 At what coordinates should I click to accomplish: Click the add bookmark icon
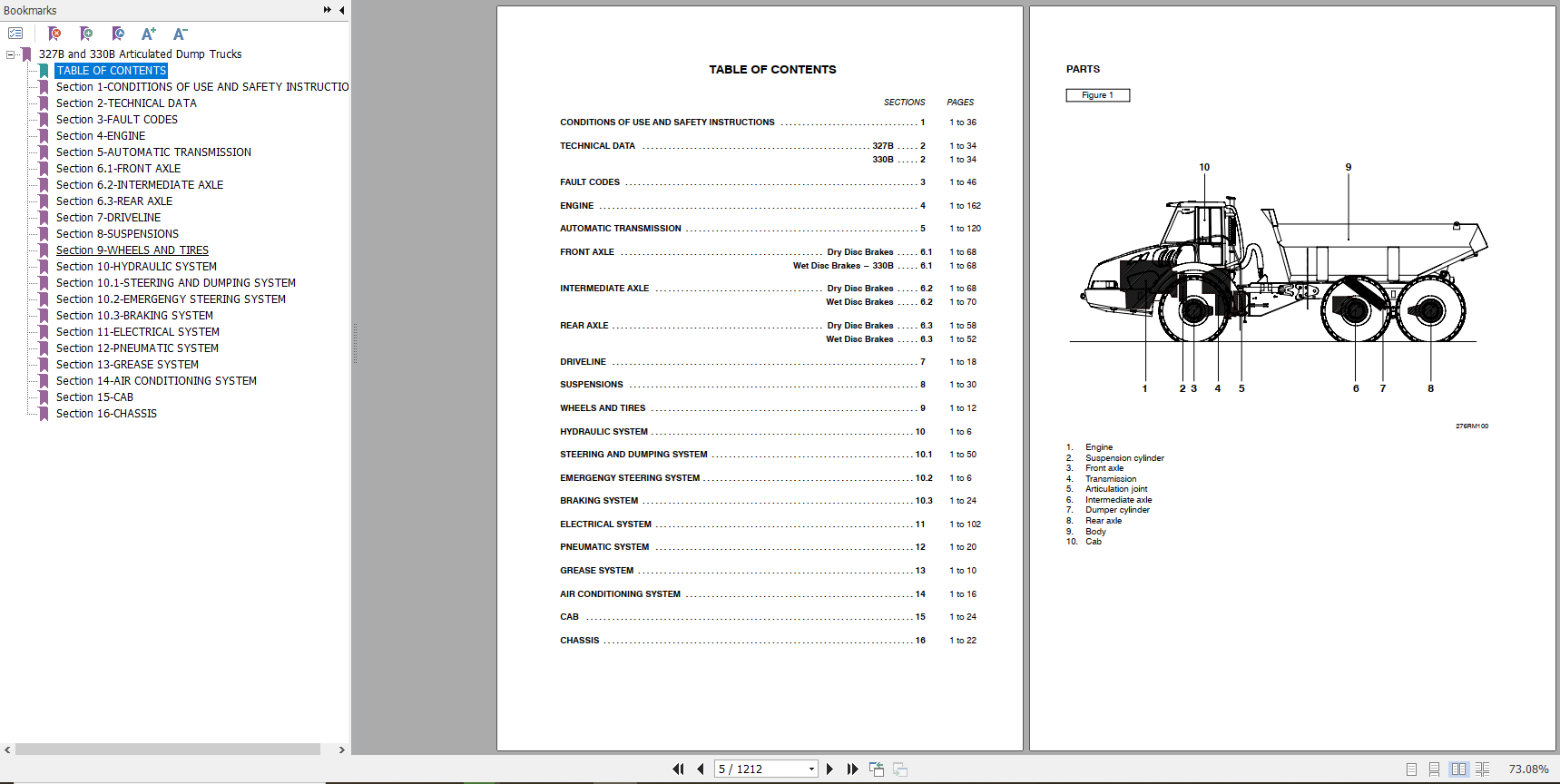(86, 34)
